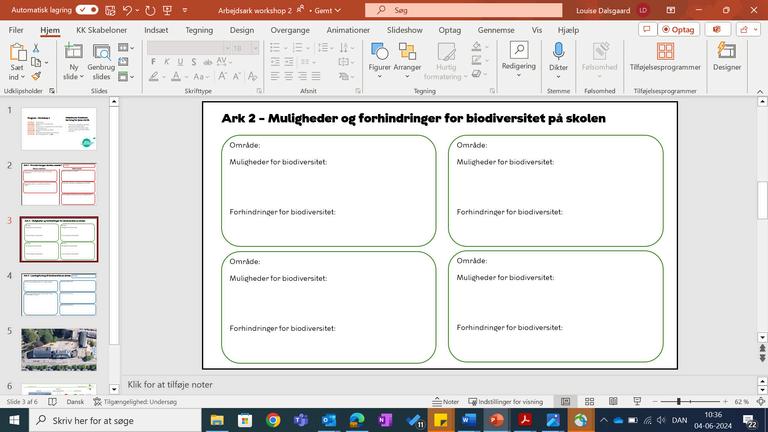Open Genbrug slides

(x=101, y=61)
